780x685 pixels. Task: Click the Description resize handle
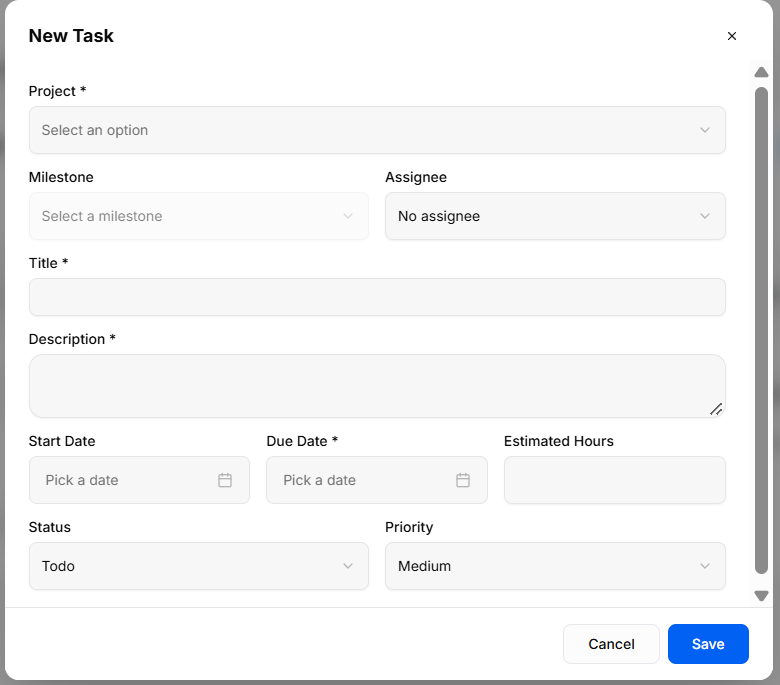click(716, 409)
